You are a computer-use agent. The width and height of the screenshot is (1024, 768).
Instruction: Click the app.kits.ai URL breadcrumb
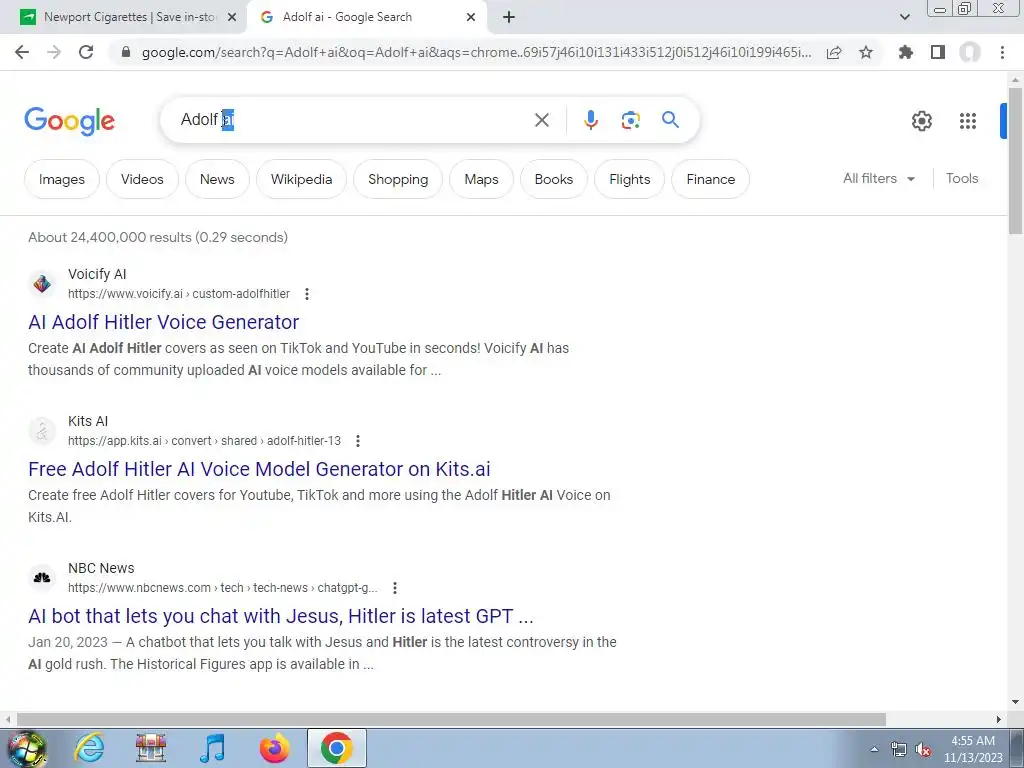point(204,441)
